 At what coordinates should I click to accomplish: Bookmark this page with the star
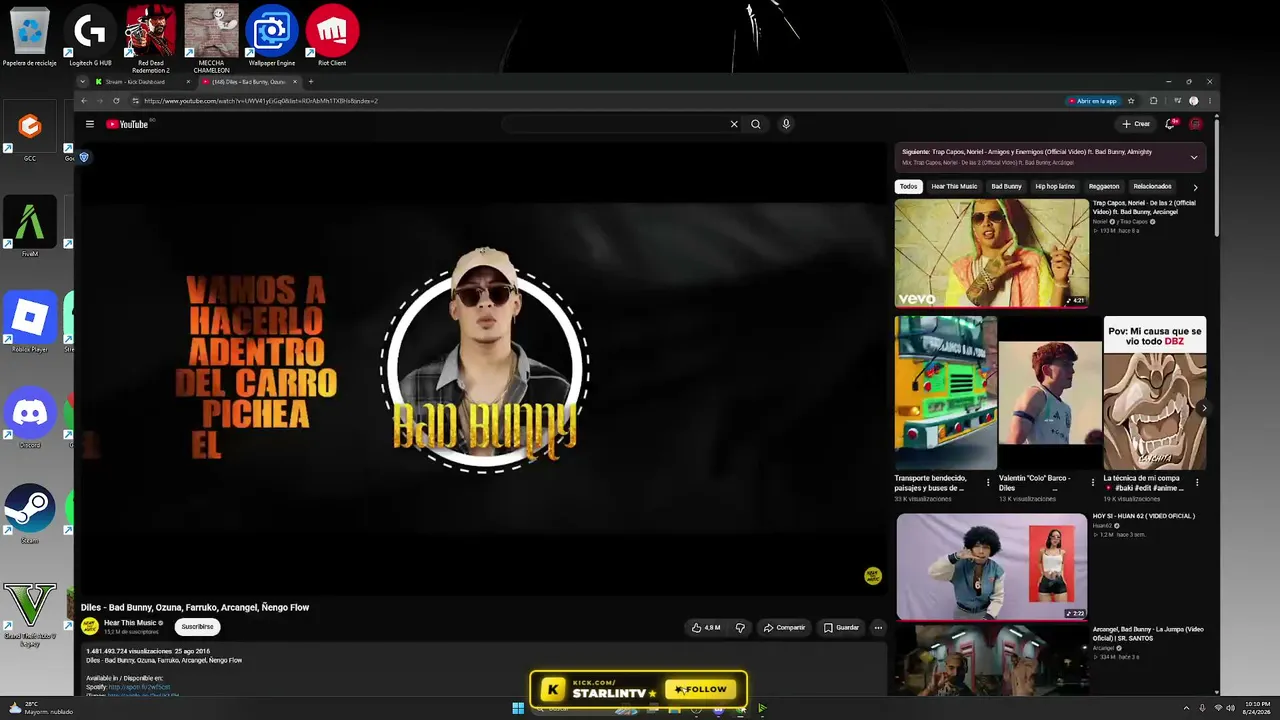click(x=1131, y=101)
